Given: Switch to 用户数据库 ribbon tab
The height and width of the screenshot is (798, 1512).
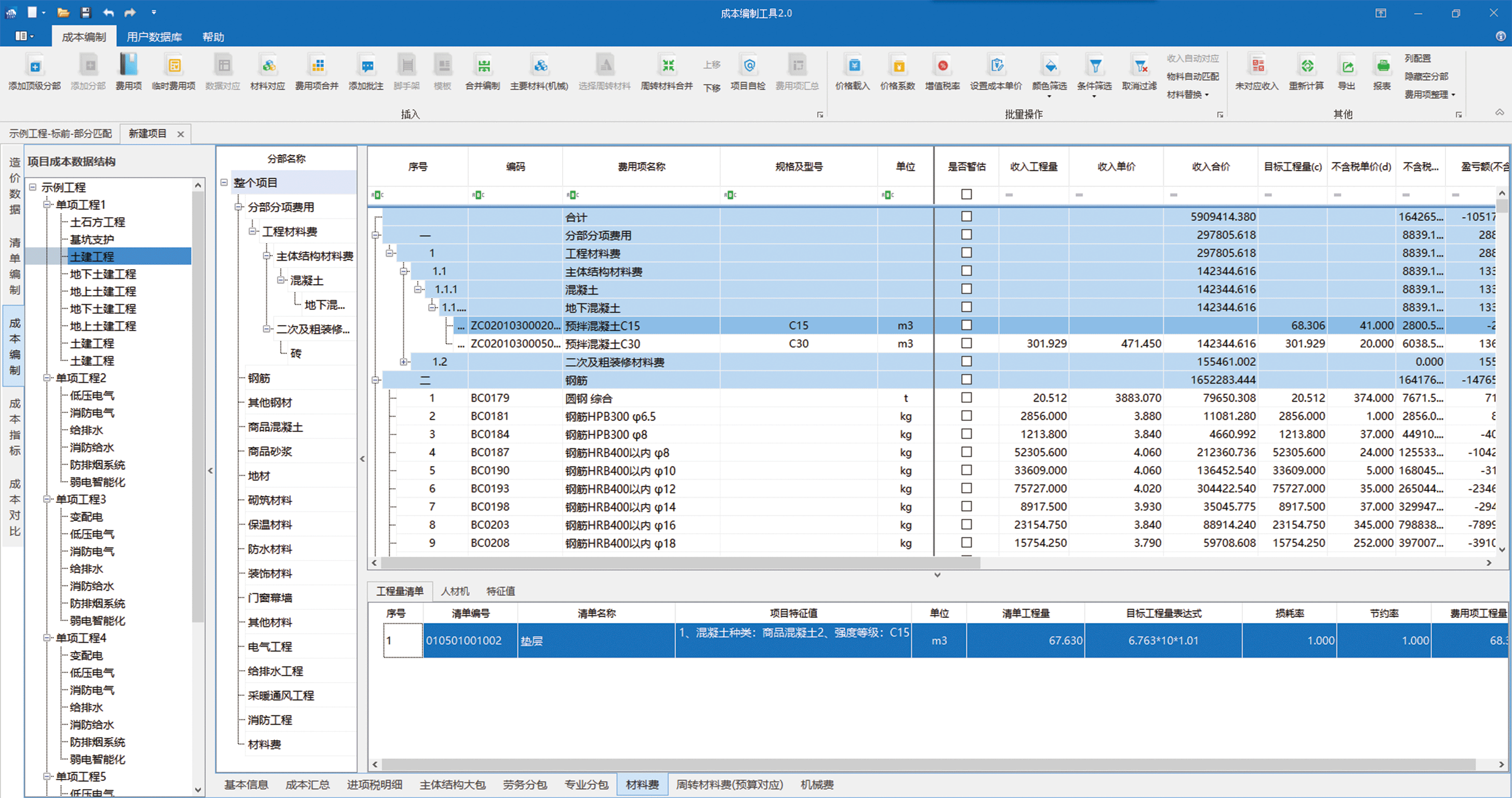Looking at the screenshot, I should click(154, 37).
